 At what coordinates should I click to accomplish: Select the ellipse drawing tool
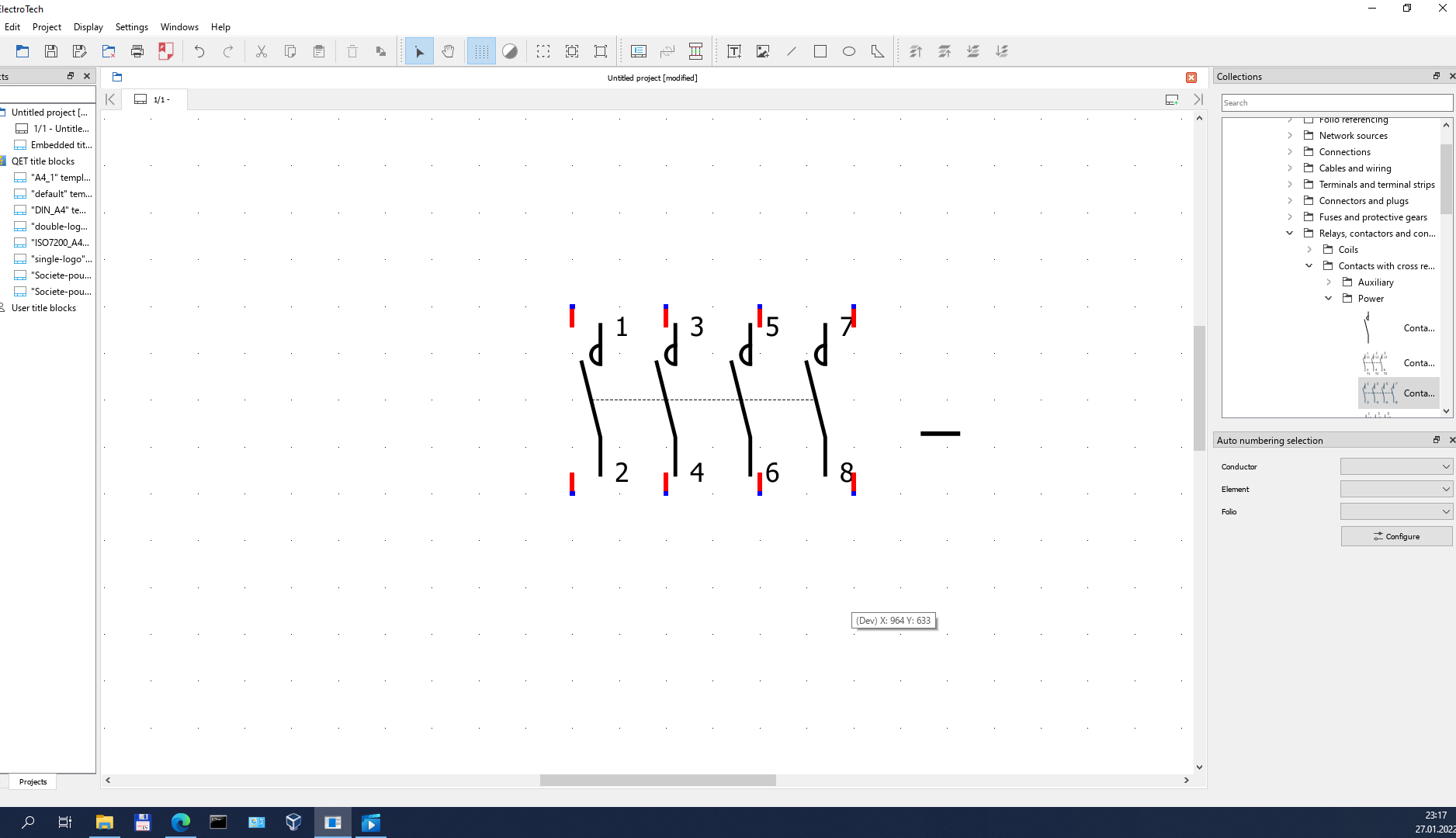point(849,51)
